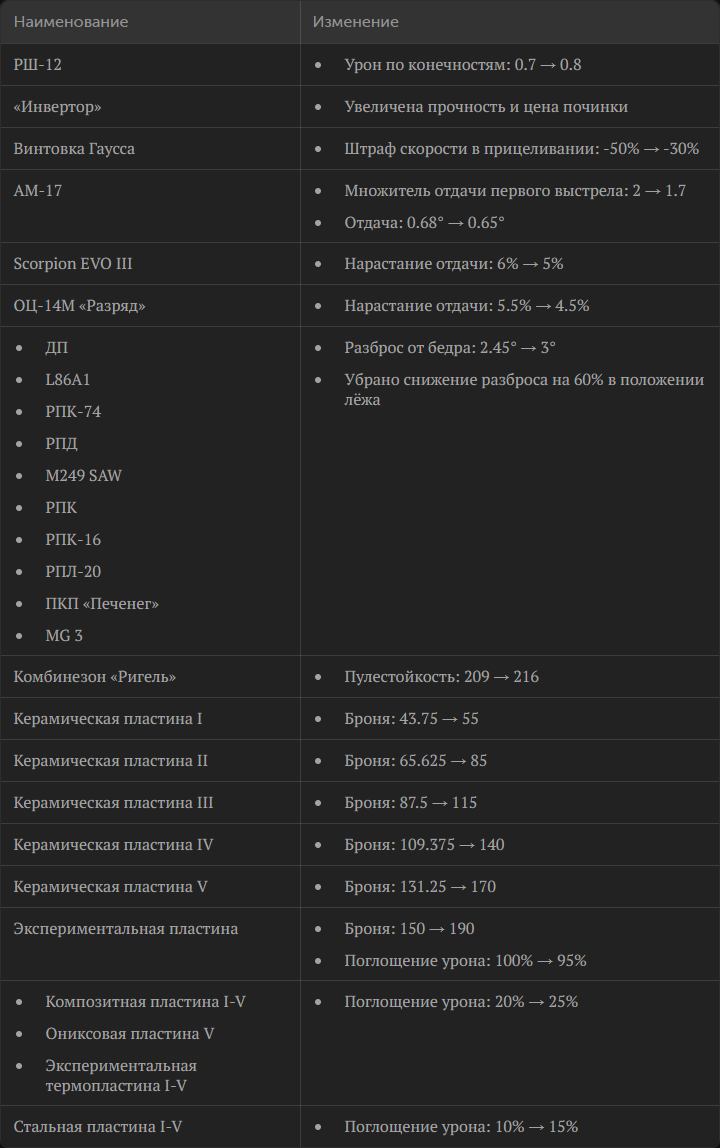Click ОЦ-14М «Разряд» name

click(79, 305)
